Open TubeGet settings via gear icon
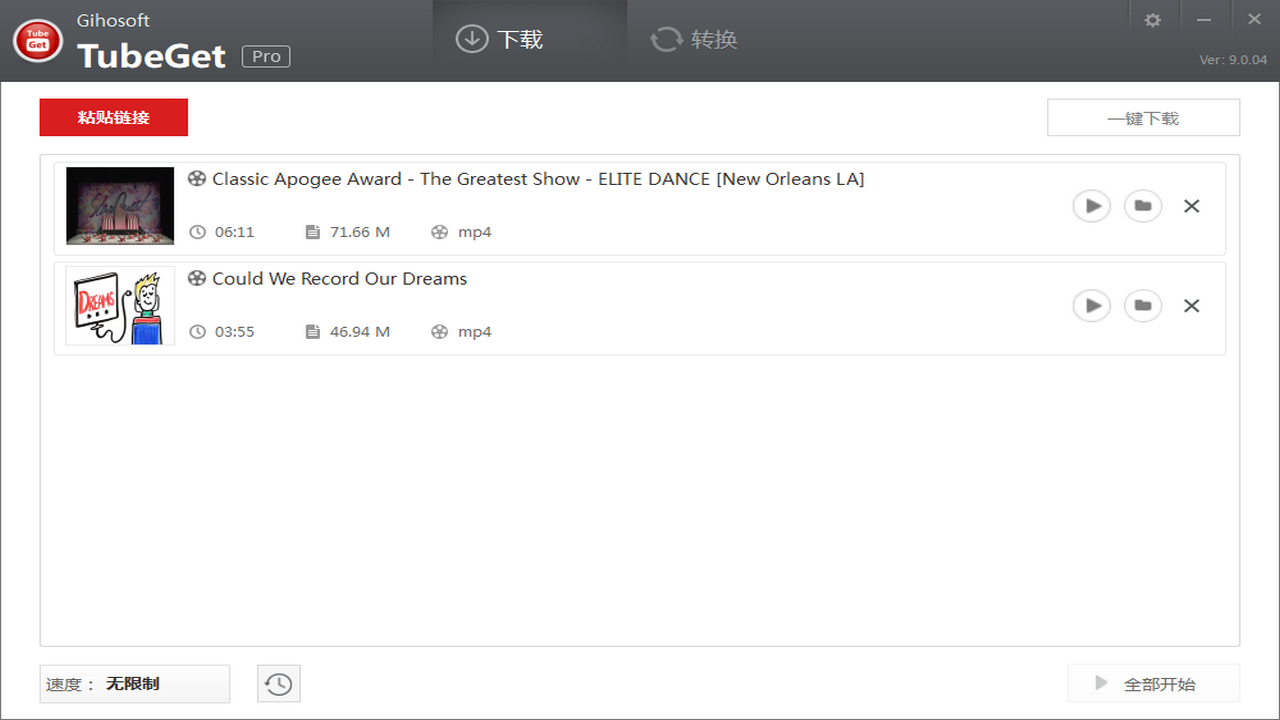This screenshot has width=1280, height=720. (x=1152, y=19)
